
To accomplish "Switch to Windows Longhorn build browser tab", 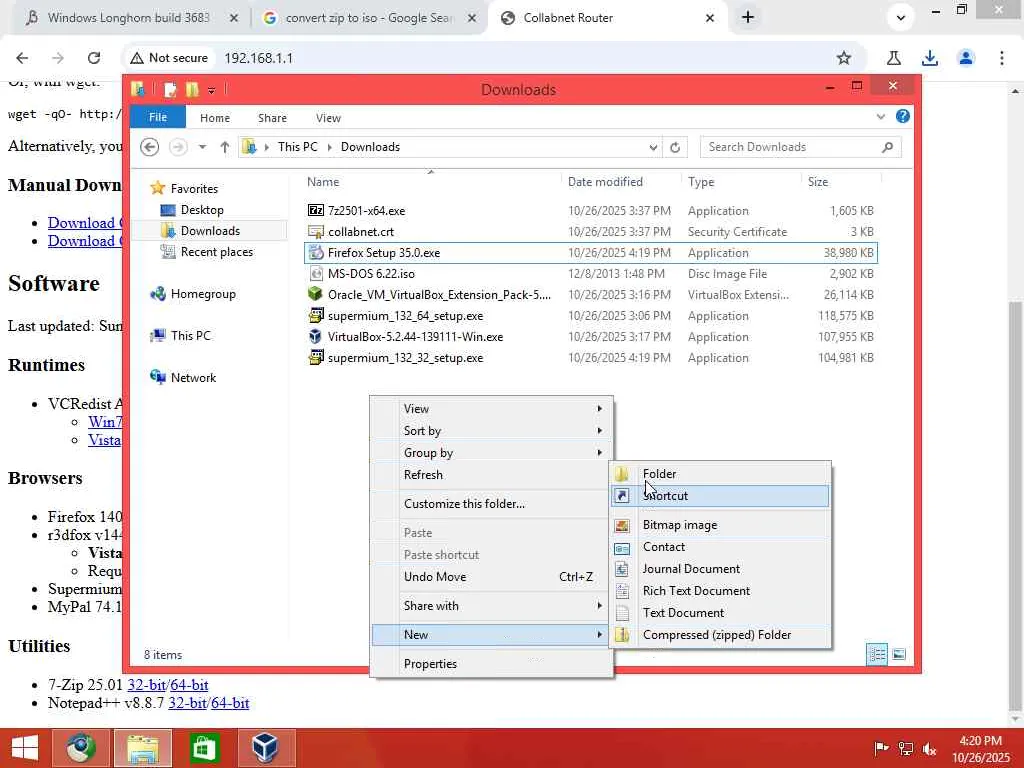I will point(128,18).
